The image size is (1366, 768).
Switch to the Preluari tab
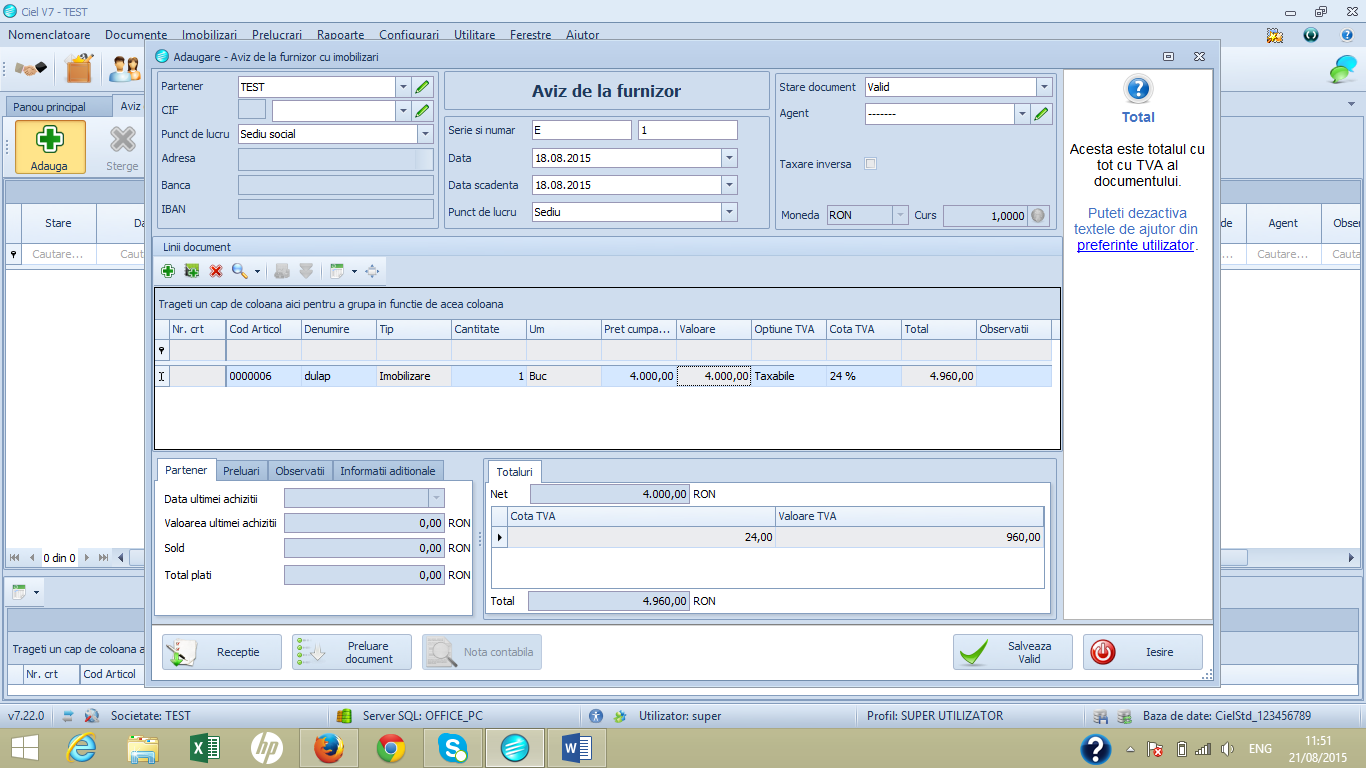[x=241, y=471]
